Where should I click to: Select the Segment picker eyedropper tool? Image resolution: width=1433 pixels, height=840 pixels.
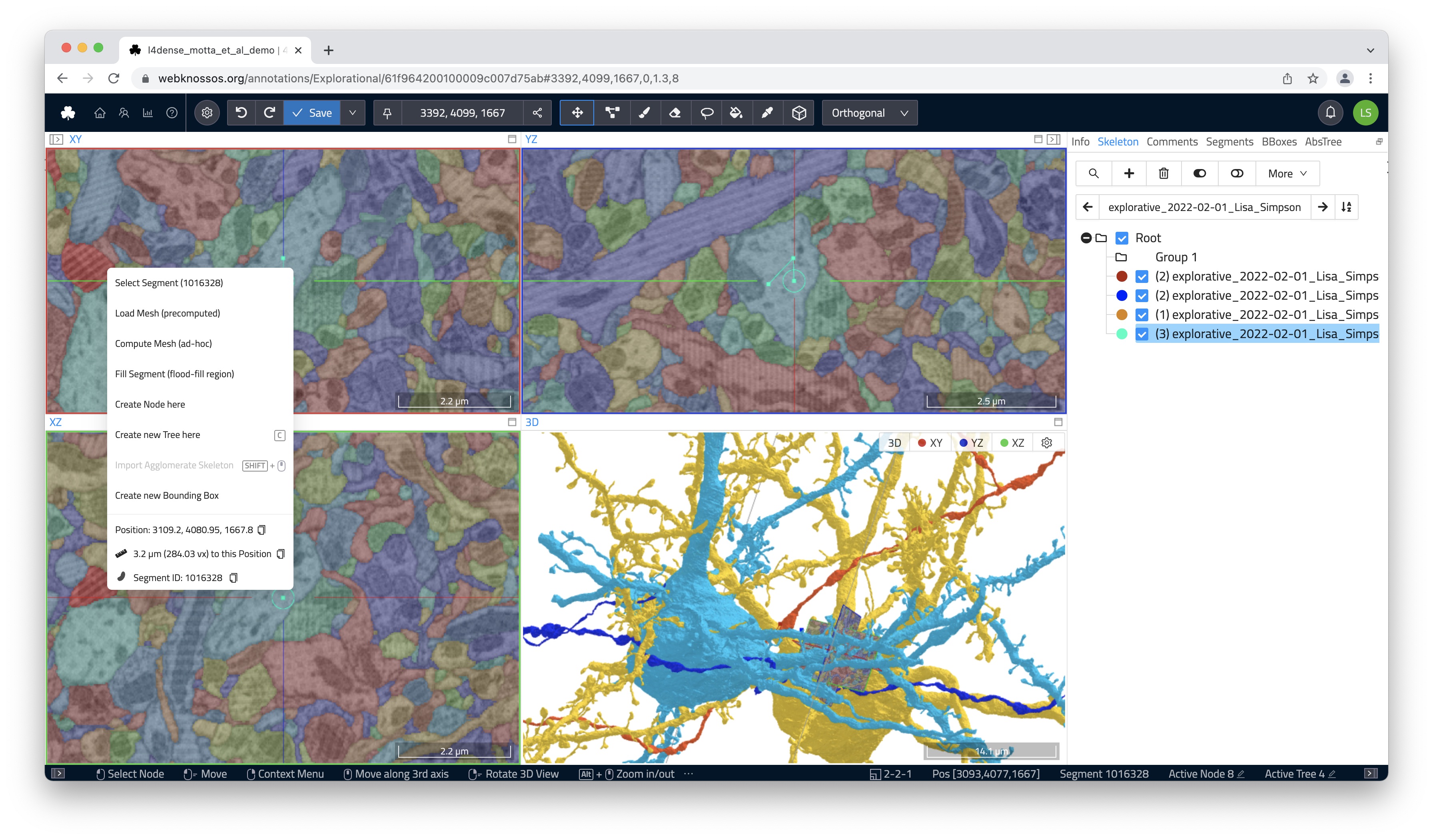(767, 113)
